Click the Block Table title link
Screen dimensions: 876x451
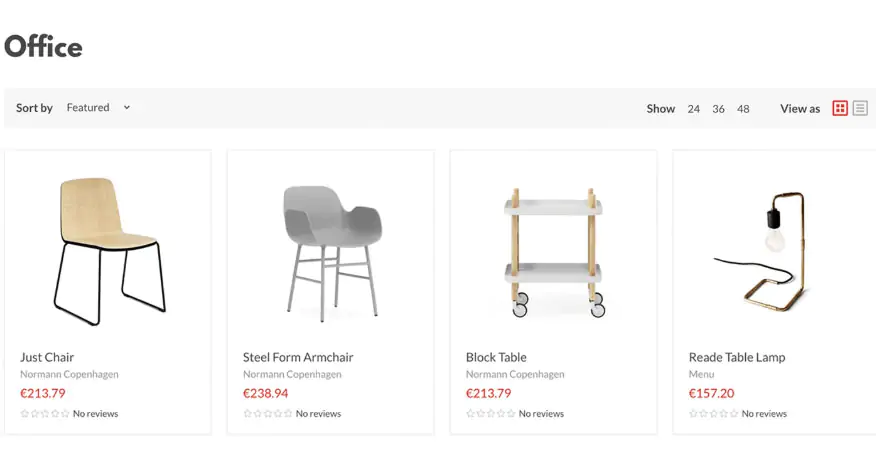(496, 357)
